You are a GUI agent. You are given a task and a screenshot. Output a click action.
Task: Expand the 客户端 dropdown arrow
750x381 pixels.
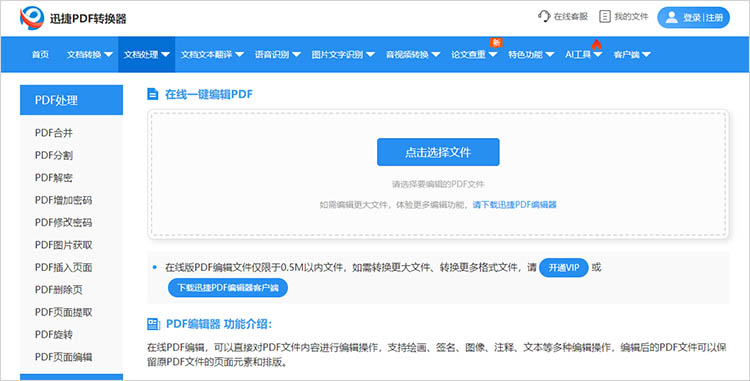click(646, 55)
